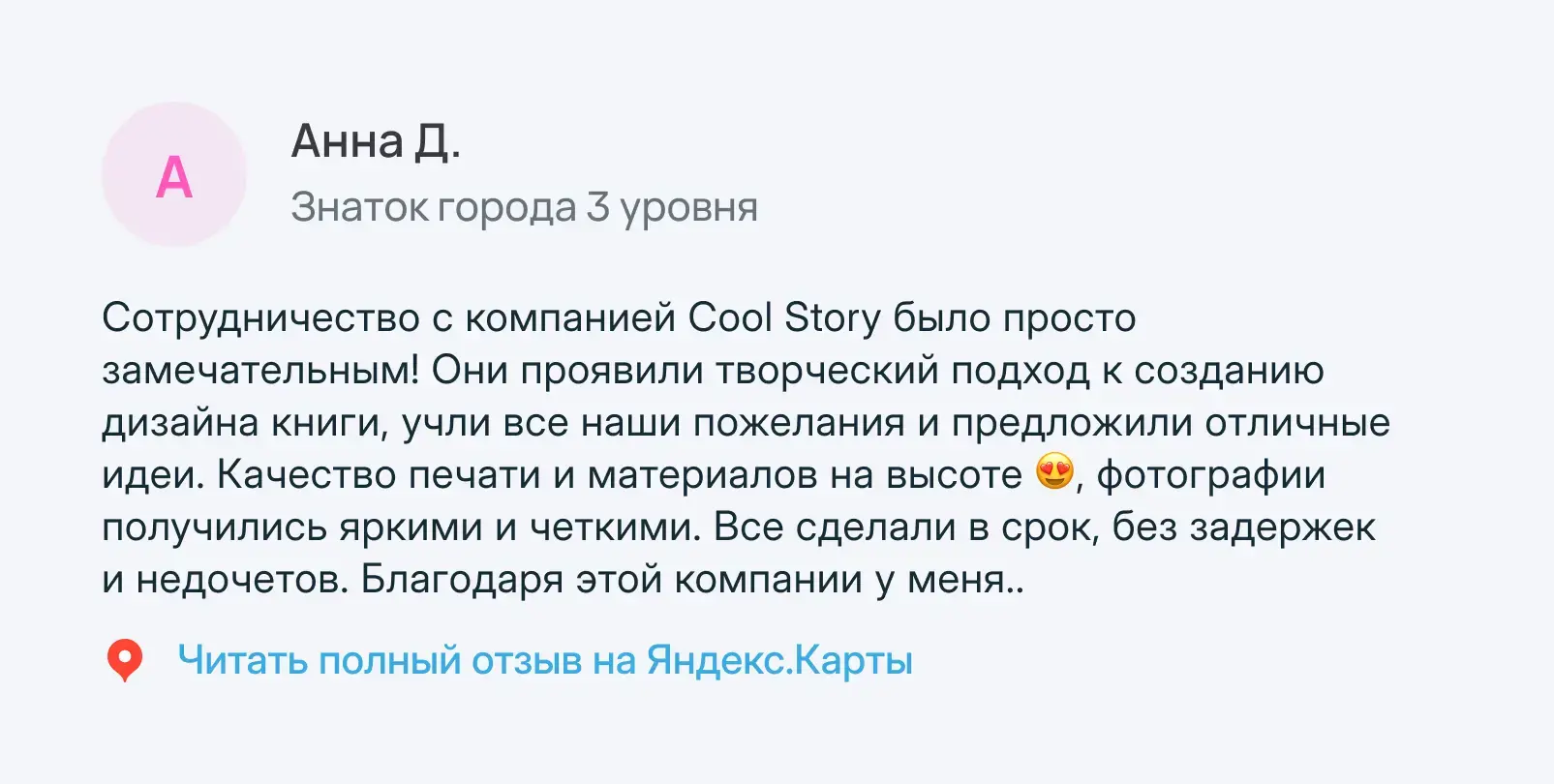
Task: Click the red Yandex Maps pin icon
Action: click(x=124, y=660)
